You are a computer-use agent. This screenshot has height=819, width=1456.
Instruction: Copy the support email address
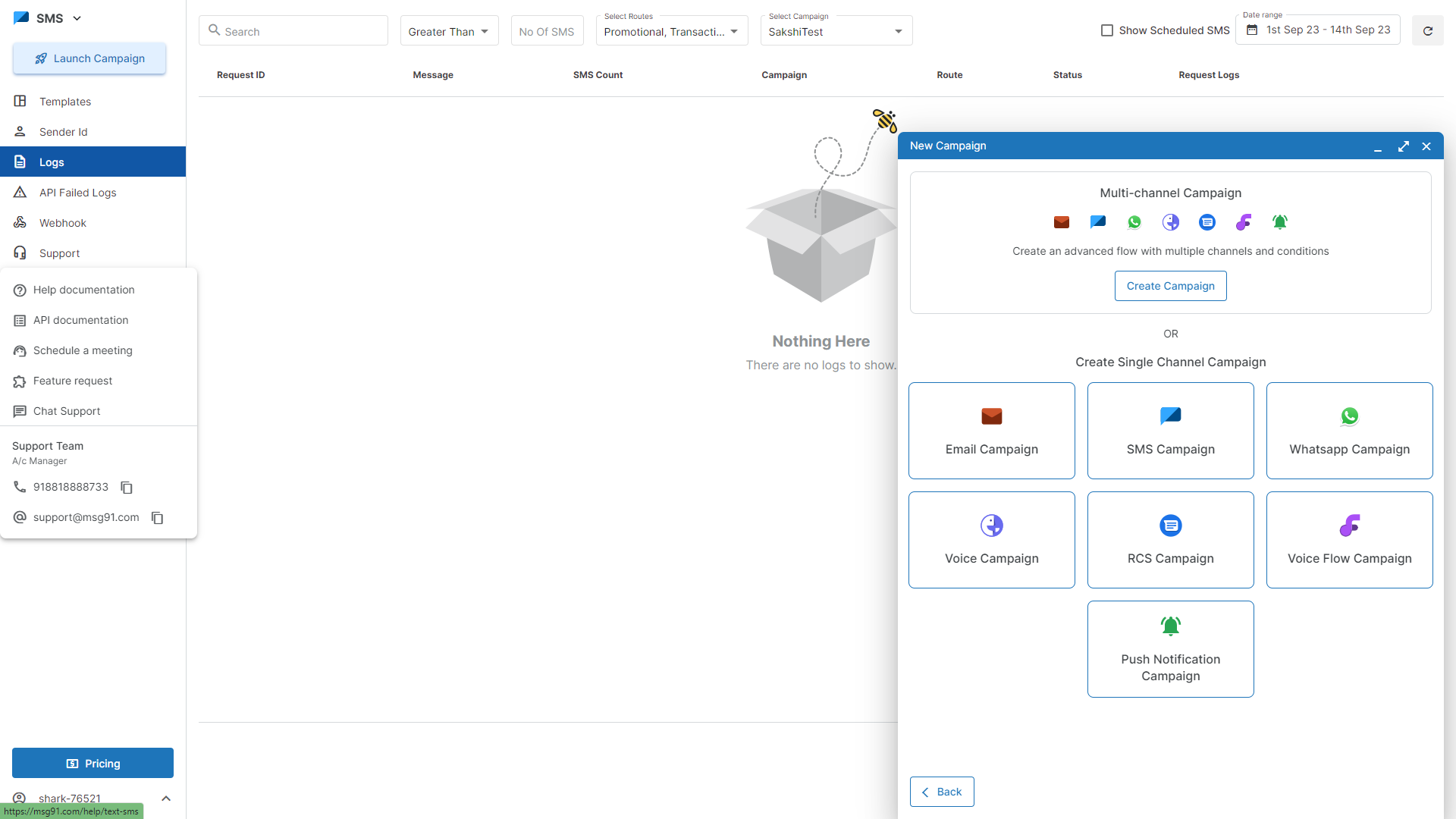157,518
